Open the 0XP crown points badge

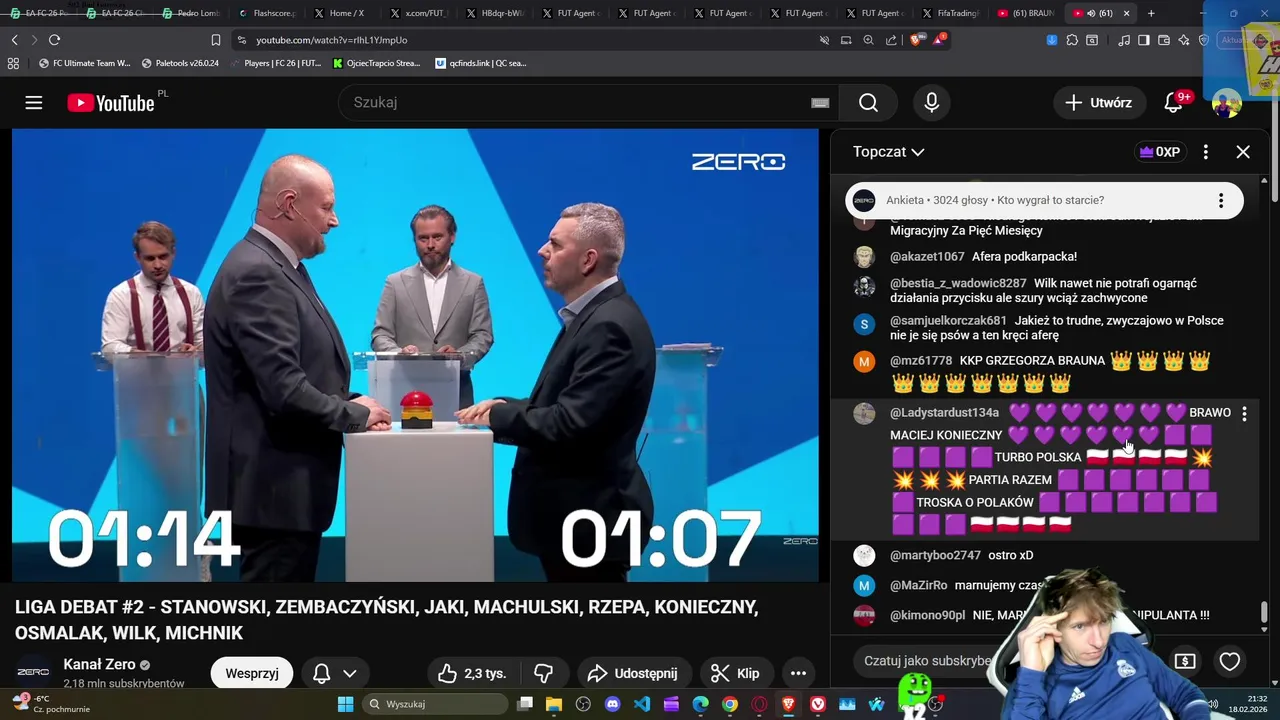coord(1159,152)
